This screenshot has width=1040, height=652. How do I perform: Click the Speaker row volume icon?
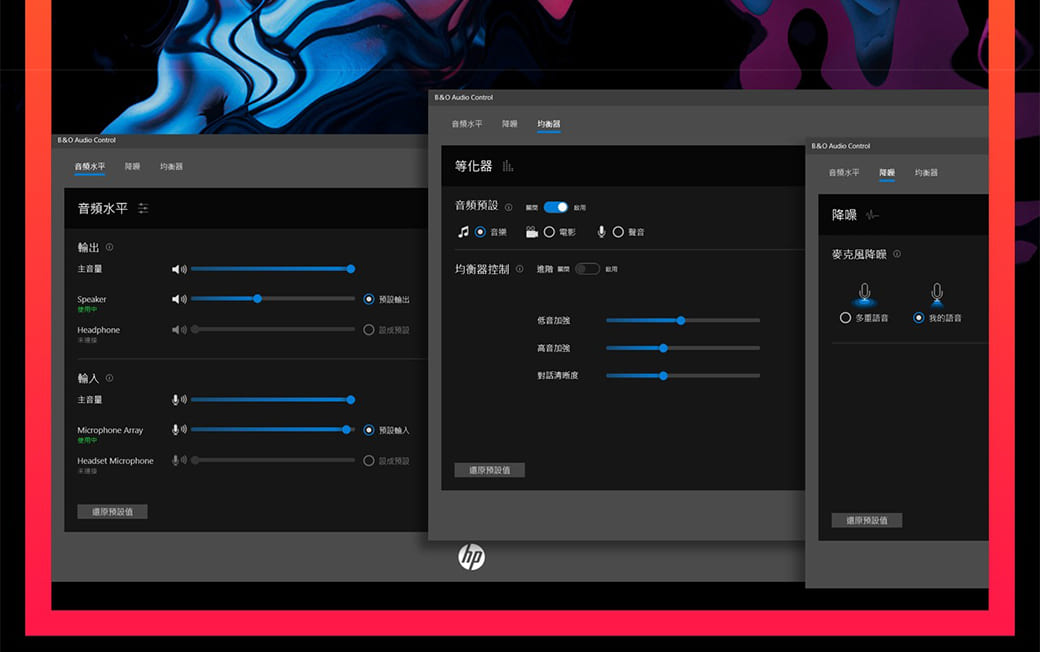[x=179, y=299]
